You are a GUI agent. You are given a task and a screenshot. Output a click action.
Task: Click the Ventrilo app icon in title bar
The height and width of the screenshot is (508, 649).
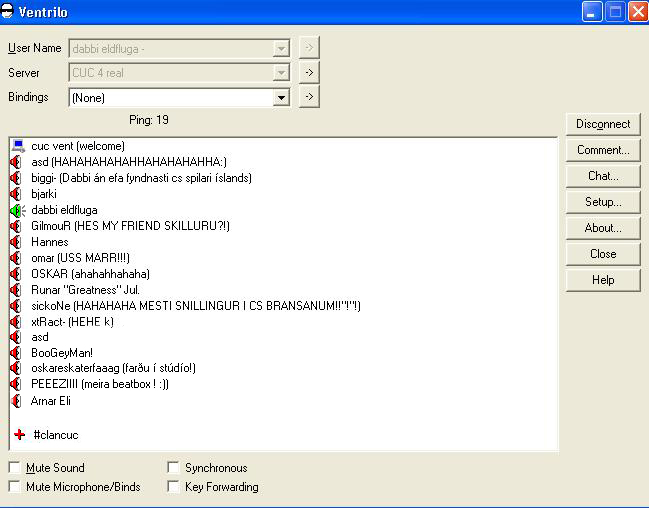pyautogui.click(x=7, y=11)
